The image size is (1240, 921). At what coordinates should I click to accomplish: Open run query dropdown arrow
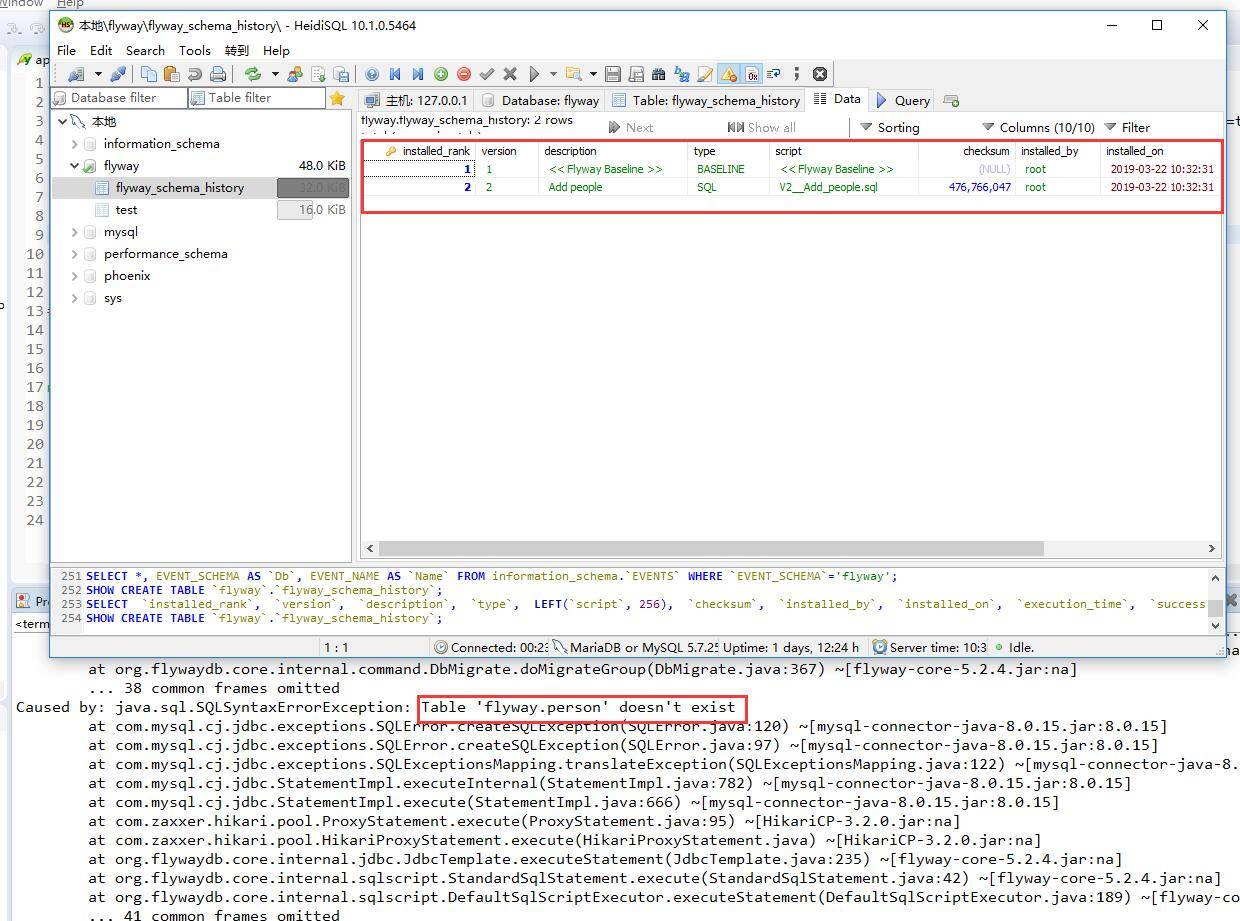pos(552,74)
